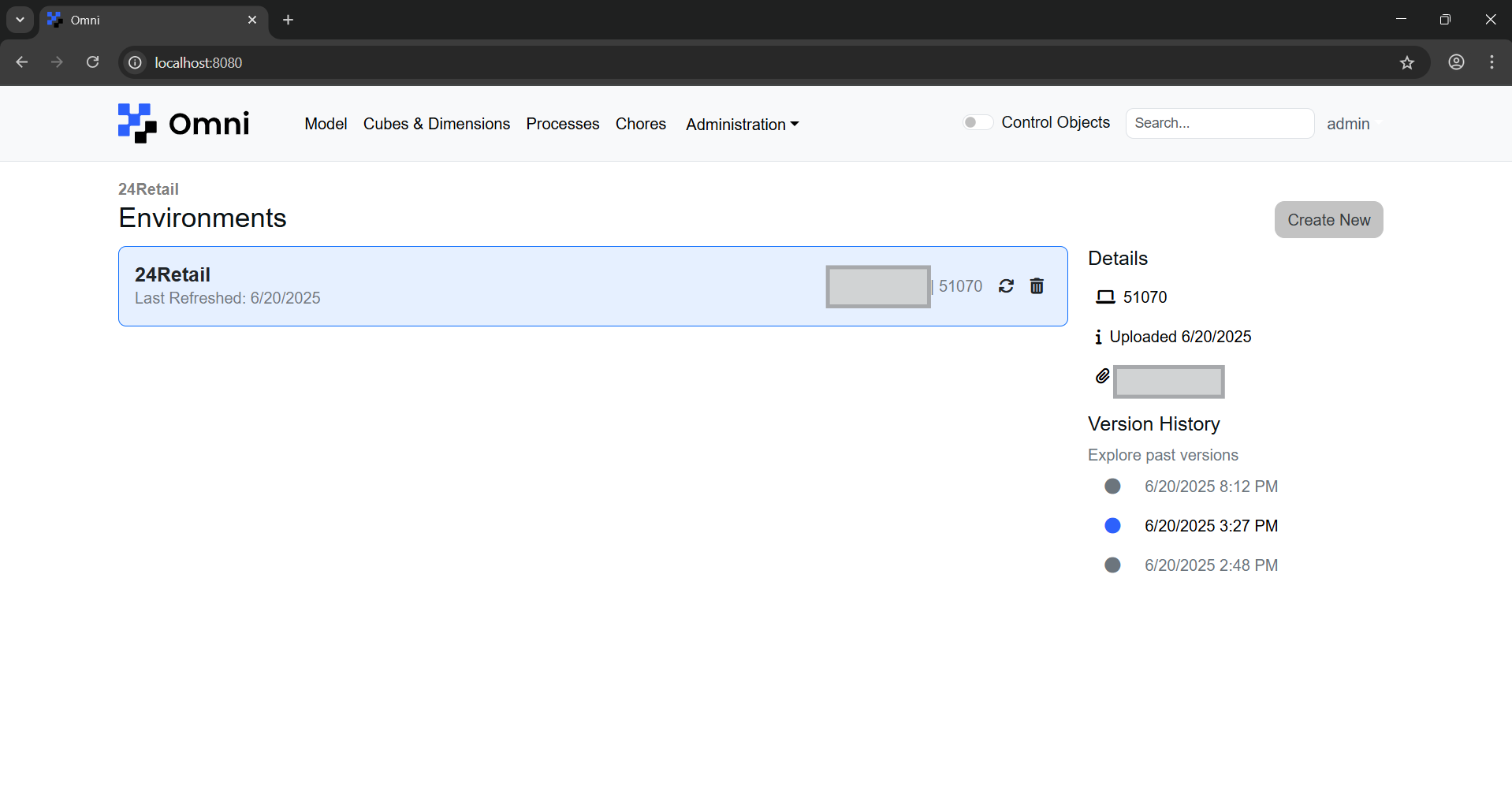Go to the Processes page

(x=563, y=124)
